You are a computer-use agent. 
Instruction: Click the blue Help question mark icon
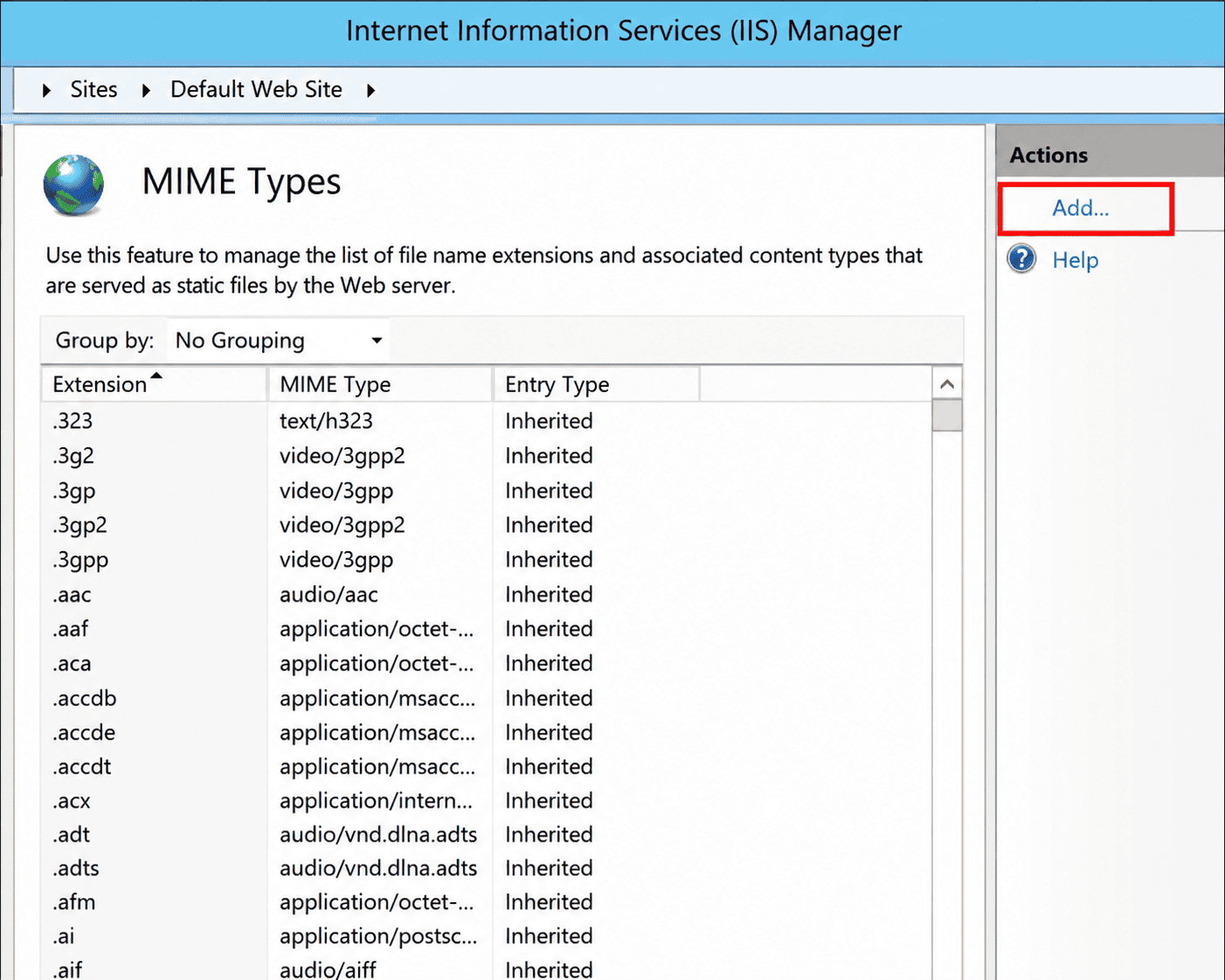click(x=1021, y=259)
